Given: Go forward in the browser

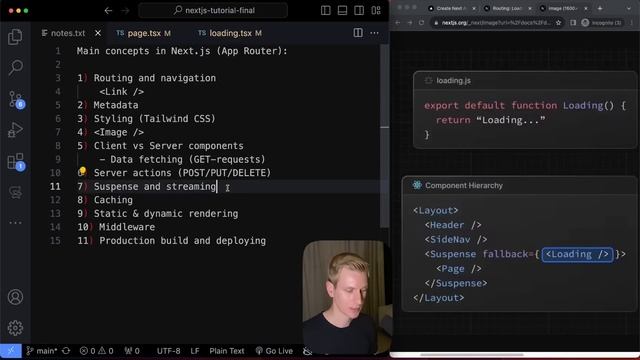Looking at the screenshot, I should pos(410,23).
